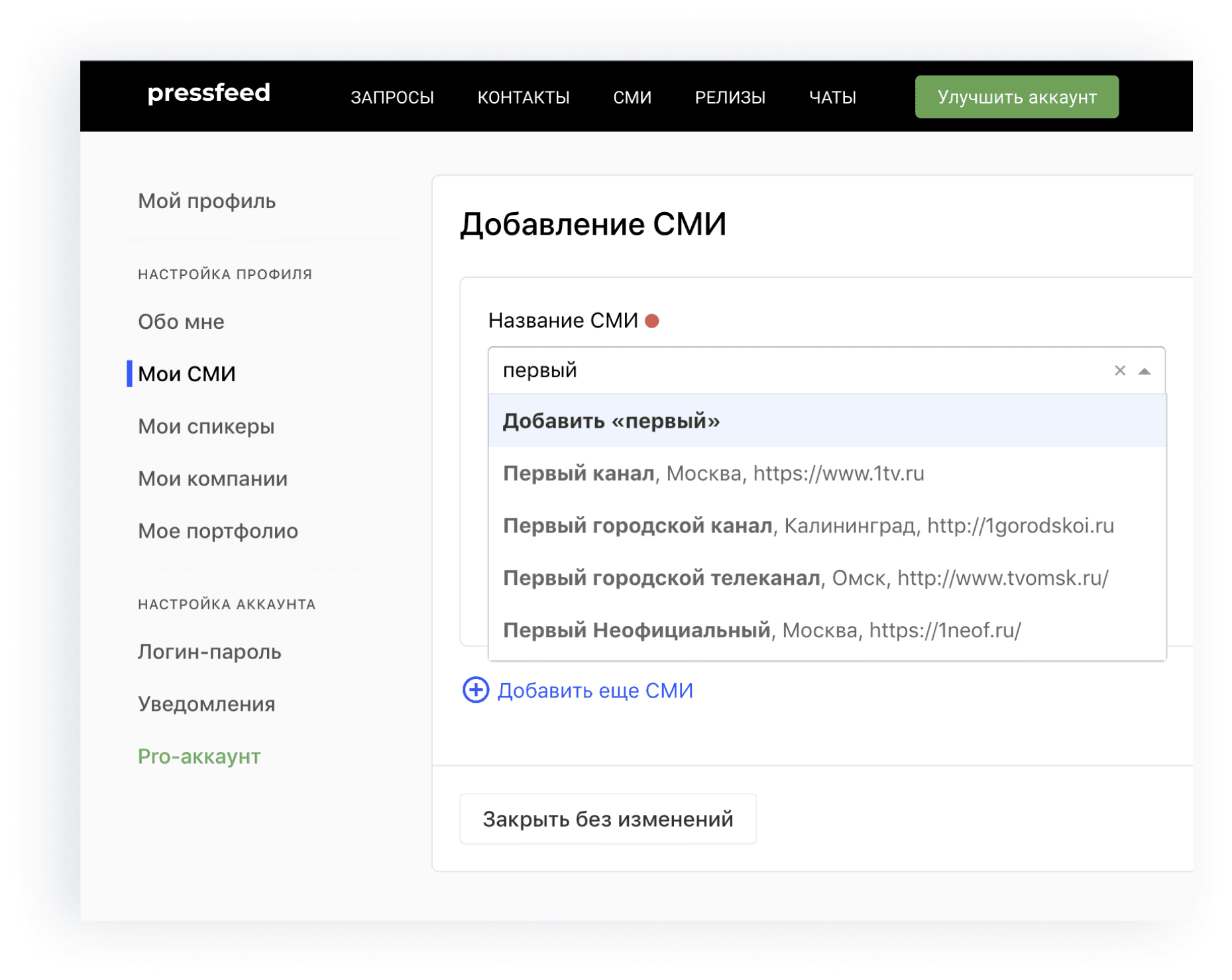Open Логин-пароль settings
This screenshot has width=1232, height=980.
tap(209, 652)
